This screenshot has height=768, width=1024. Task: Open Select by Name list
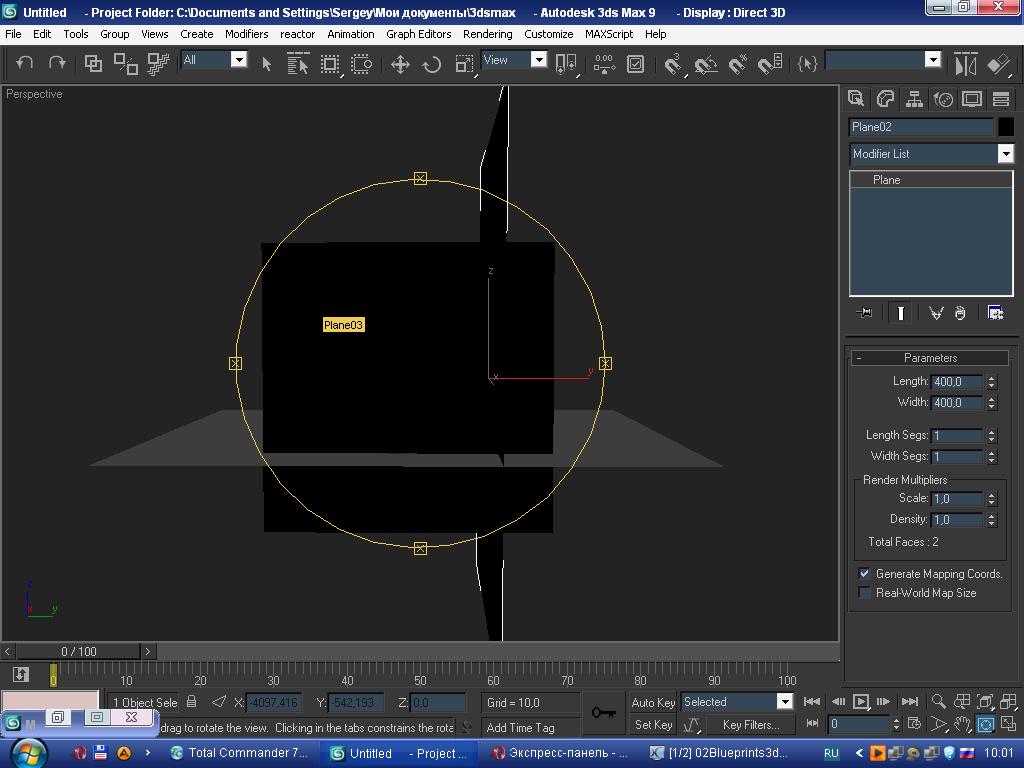298,64
